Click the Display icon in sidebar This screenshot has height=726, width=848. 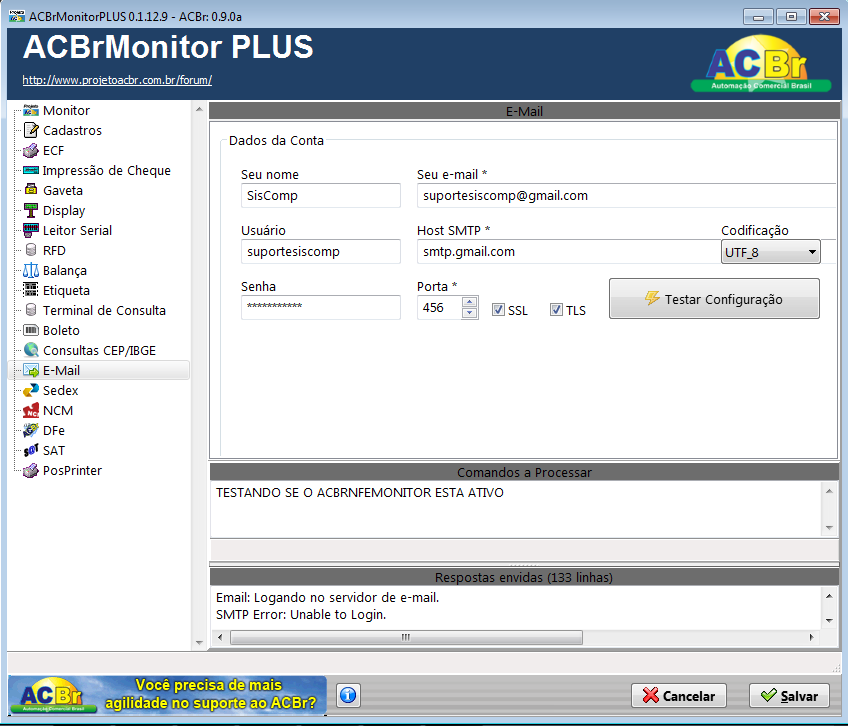[31, 210]
